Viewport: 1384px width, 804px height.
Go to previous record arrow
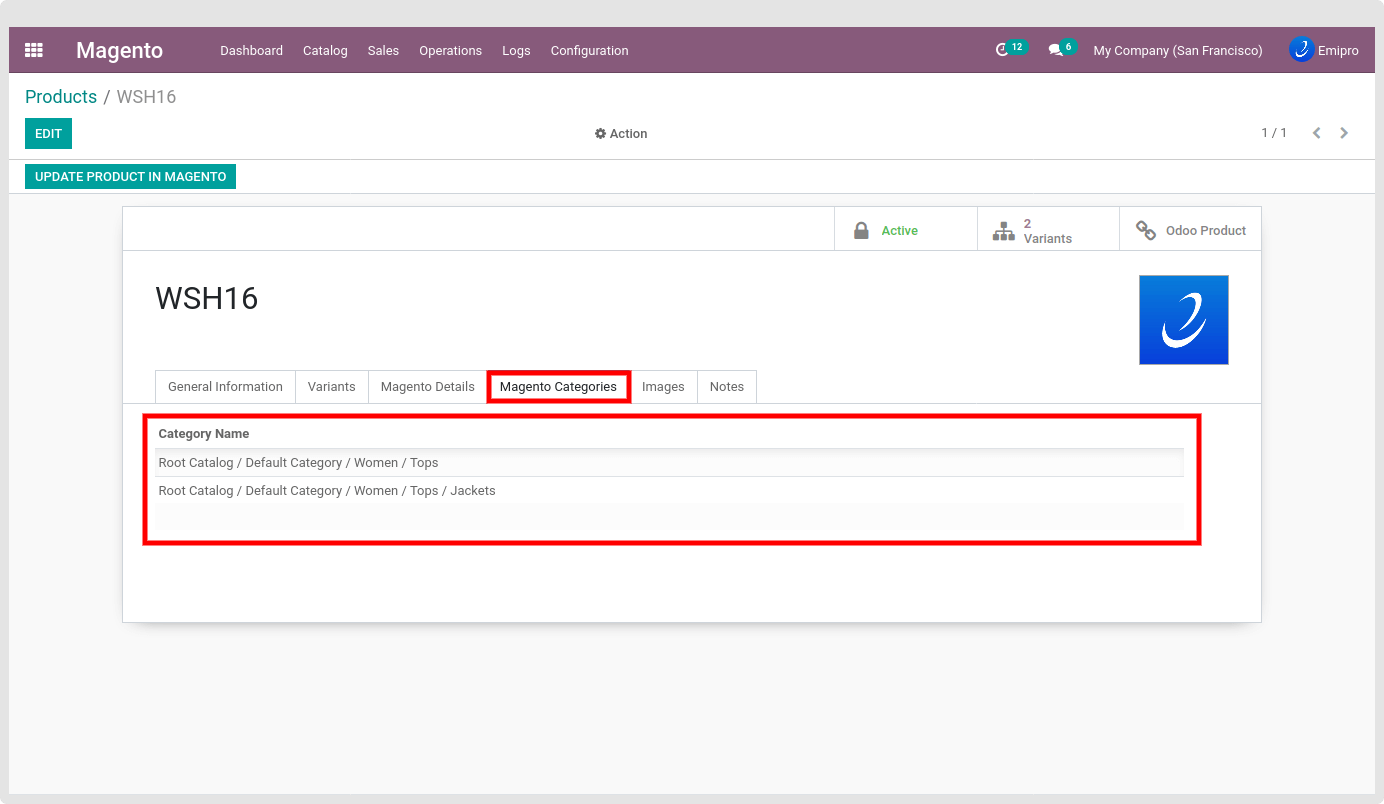pos(1317,133)
